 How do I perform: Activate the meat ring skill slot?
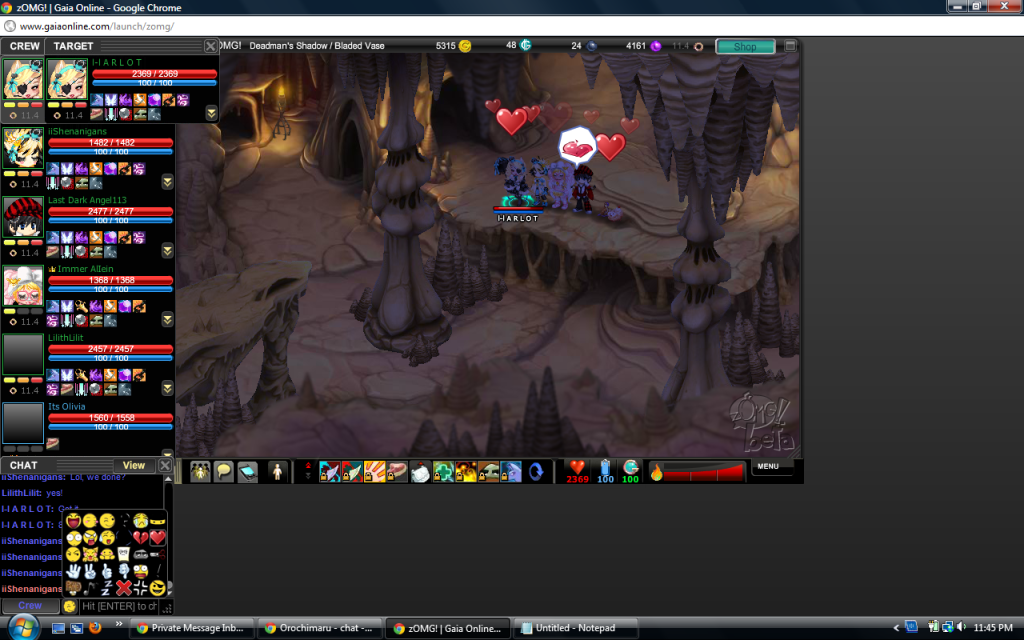point(398,472)
